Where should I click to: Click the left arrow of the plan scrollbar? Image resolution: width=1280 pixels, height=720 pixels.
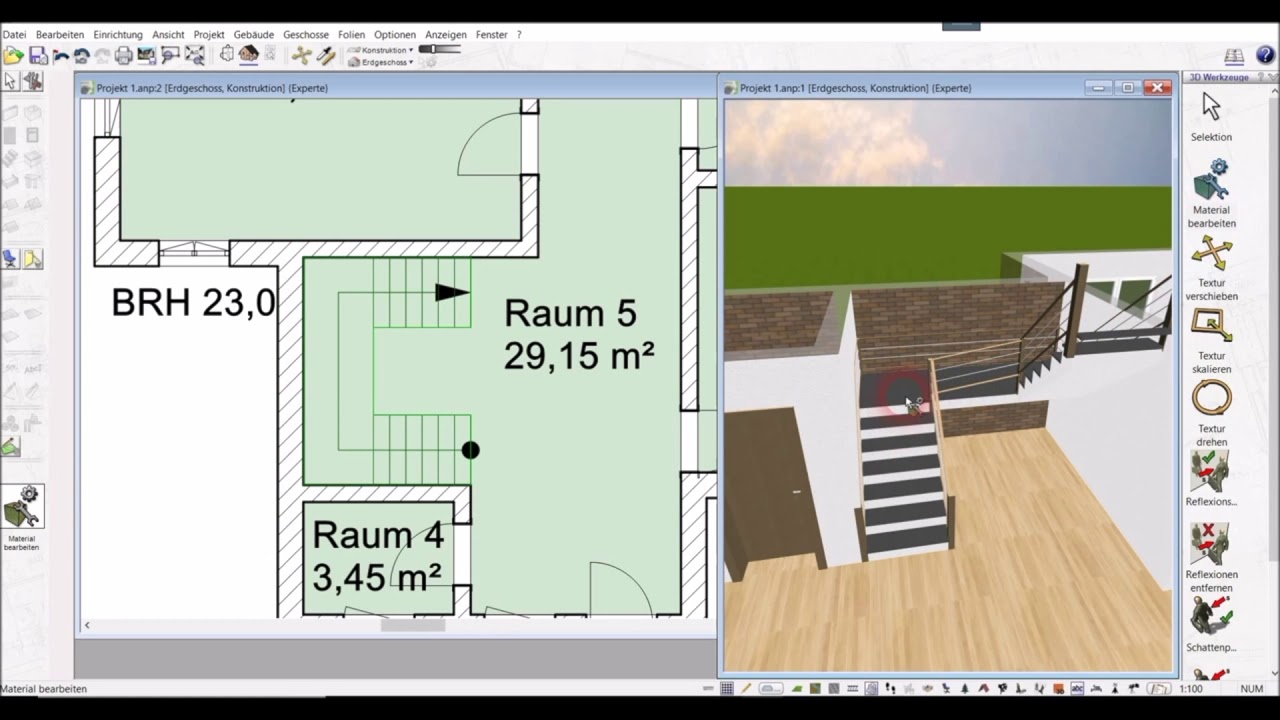[x=87, y=625]
